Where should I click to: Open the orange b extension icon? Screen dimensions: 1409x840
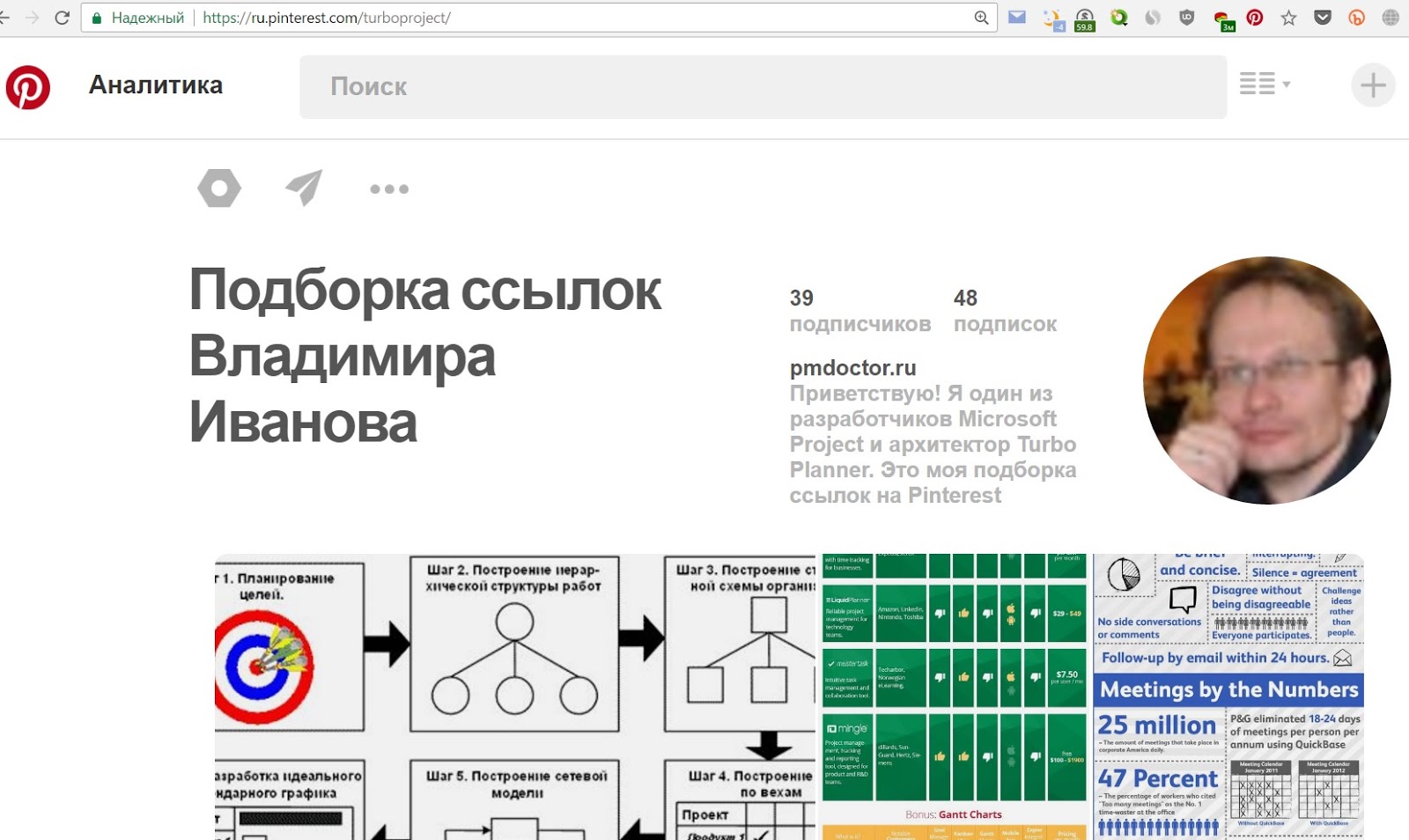pyautogui.click(x=1356, y=18)
